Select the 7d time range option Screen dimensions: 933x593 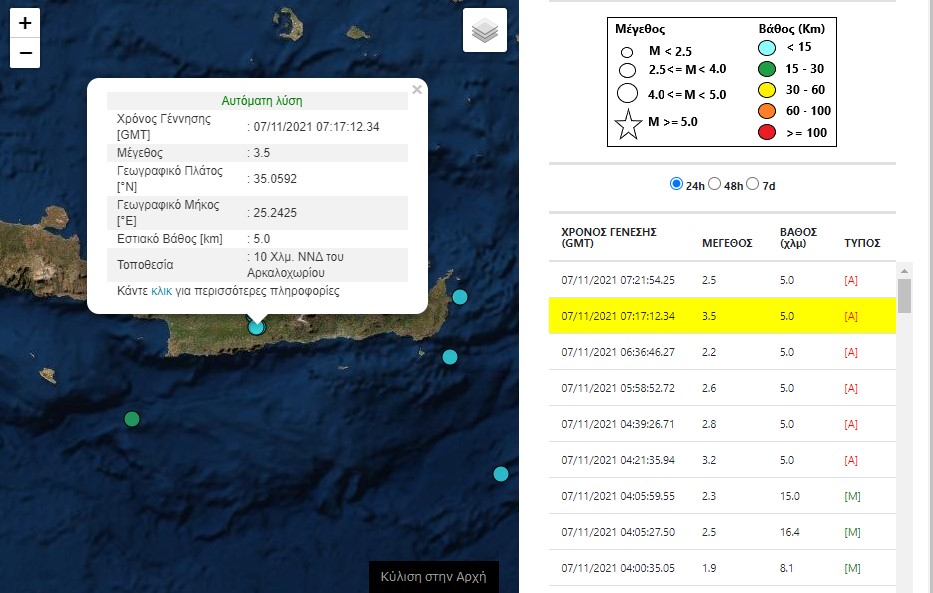[x=753, y=185]
